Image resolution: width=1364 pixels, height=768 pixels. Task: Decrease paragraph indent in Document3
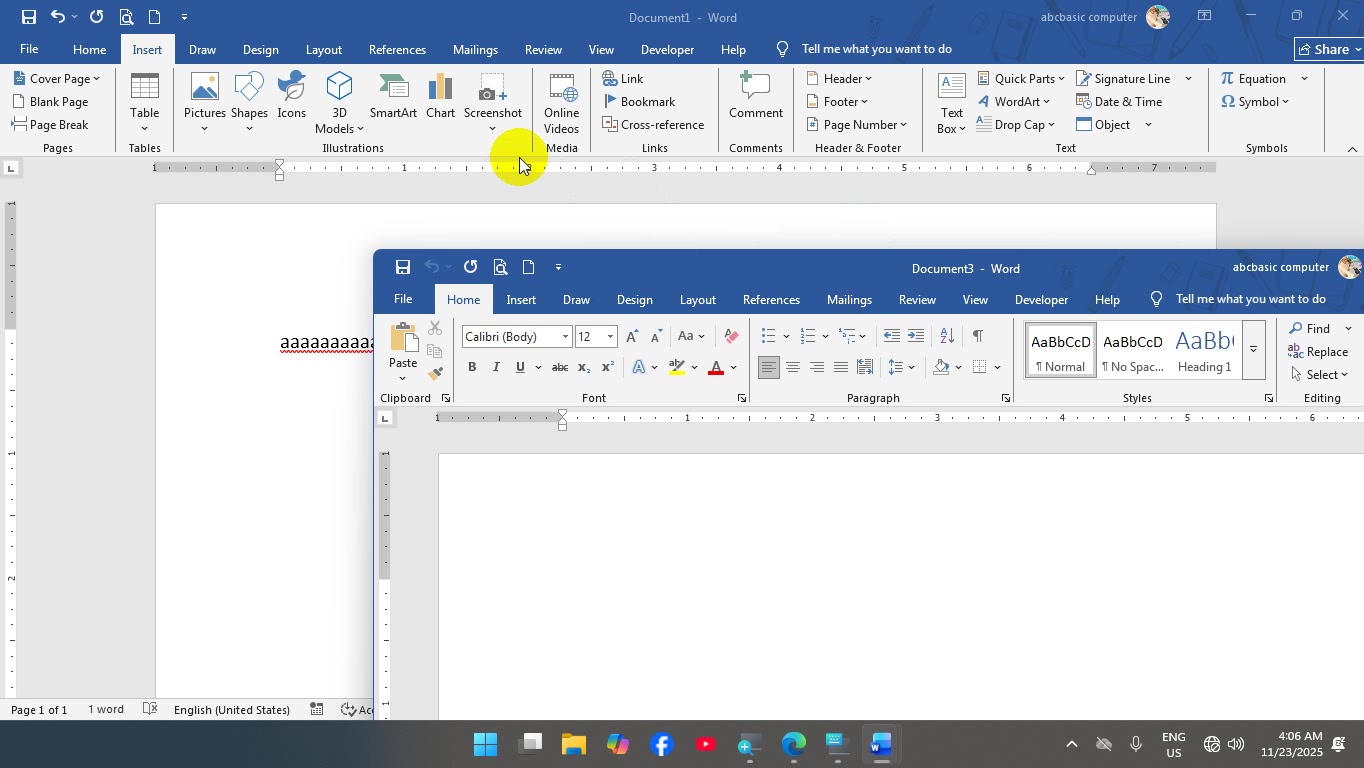coord(892,337)
